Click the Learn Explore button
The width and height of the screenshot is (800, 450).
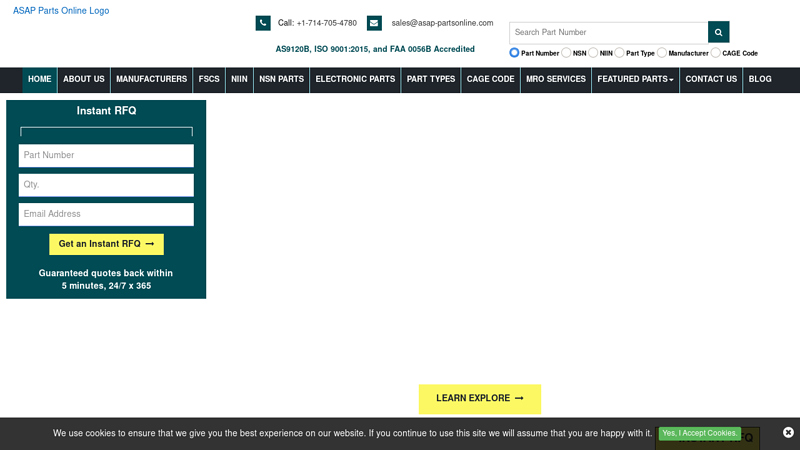point(480,399)
